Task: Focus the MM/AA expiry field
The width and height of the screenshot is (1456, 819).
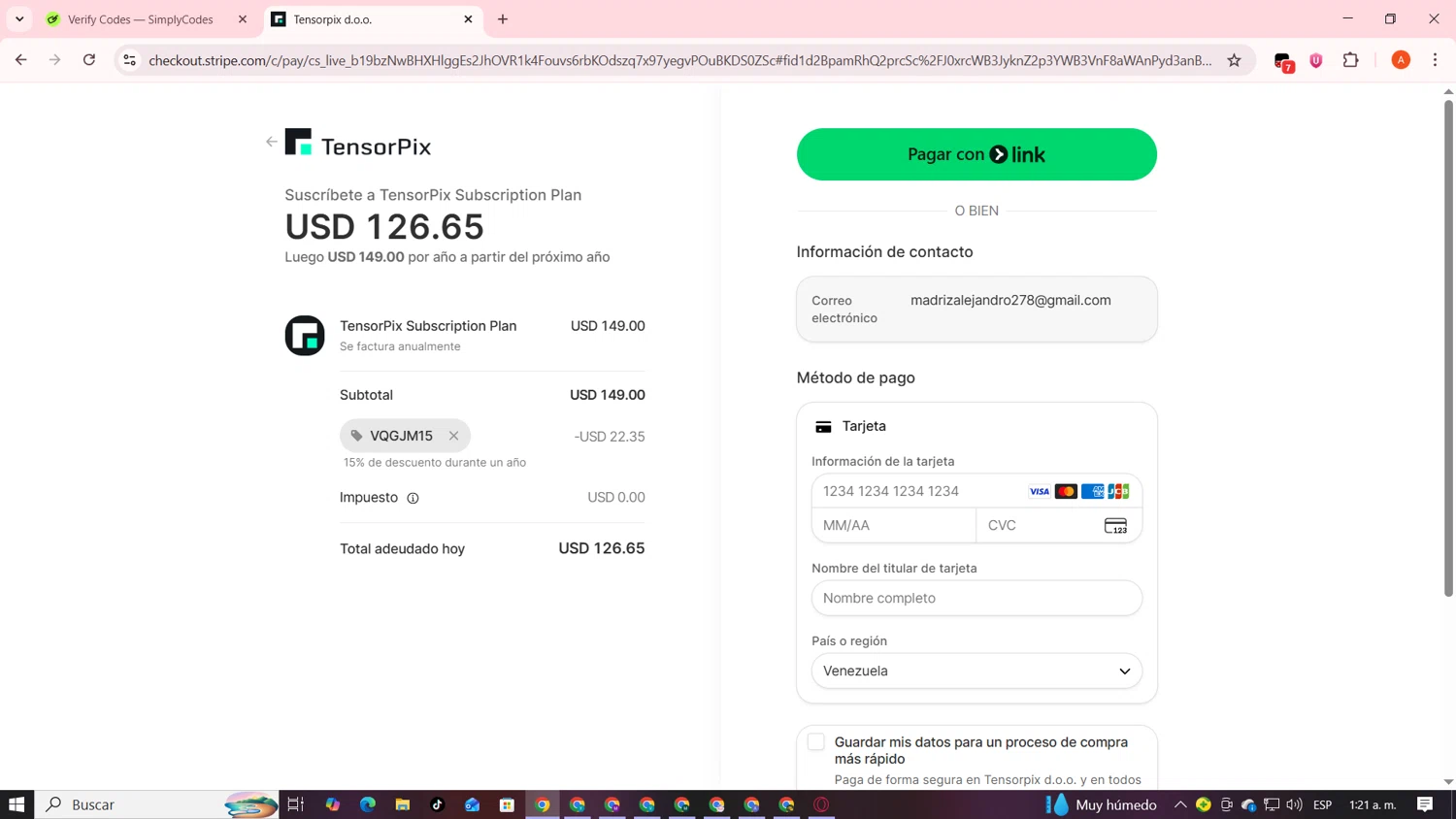Action: point(894,525)
